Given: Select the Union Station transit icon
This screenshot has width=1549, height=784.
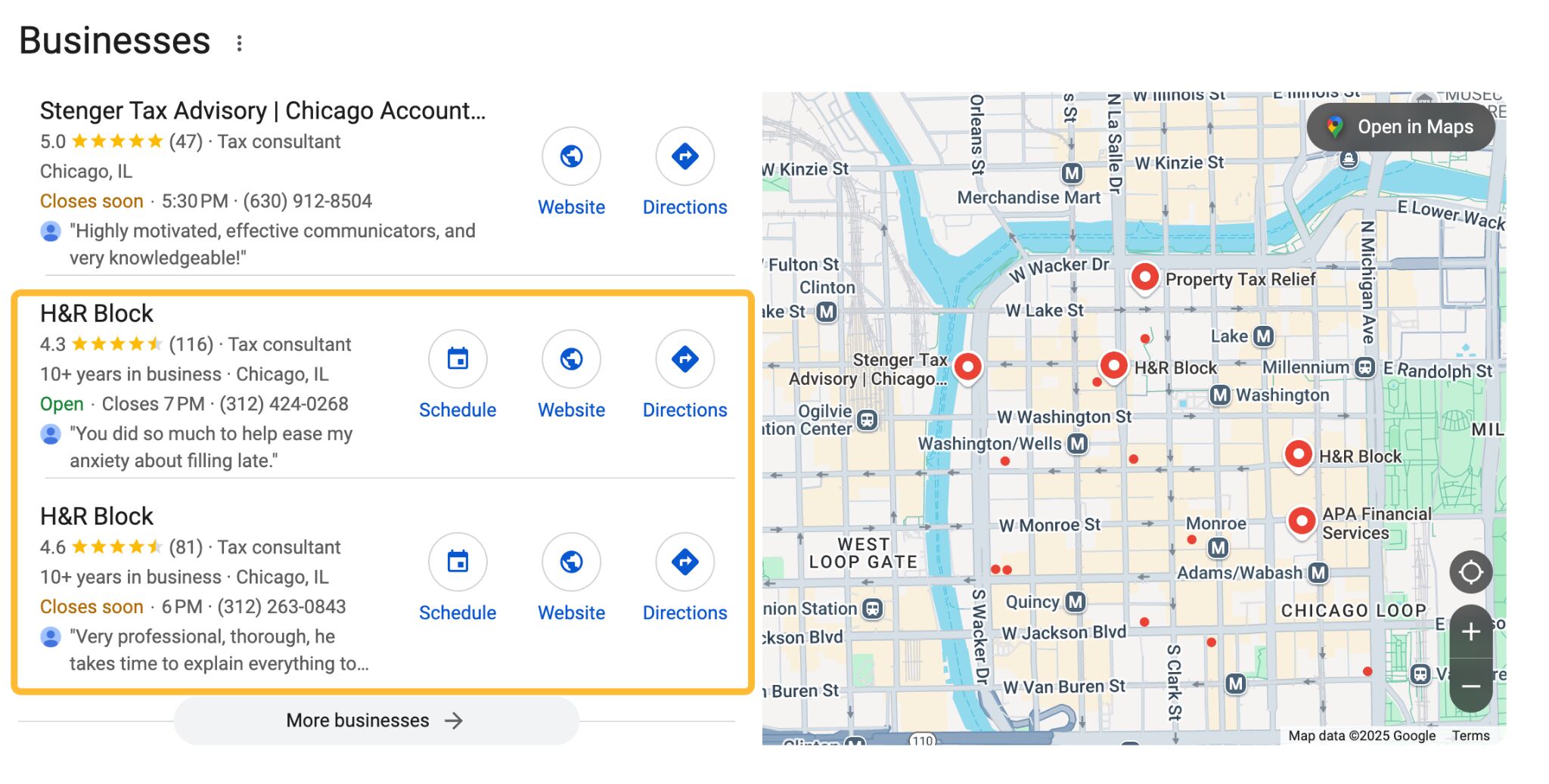Looking at the screenshot, I should point(873,609).
